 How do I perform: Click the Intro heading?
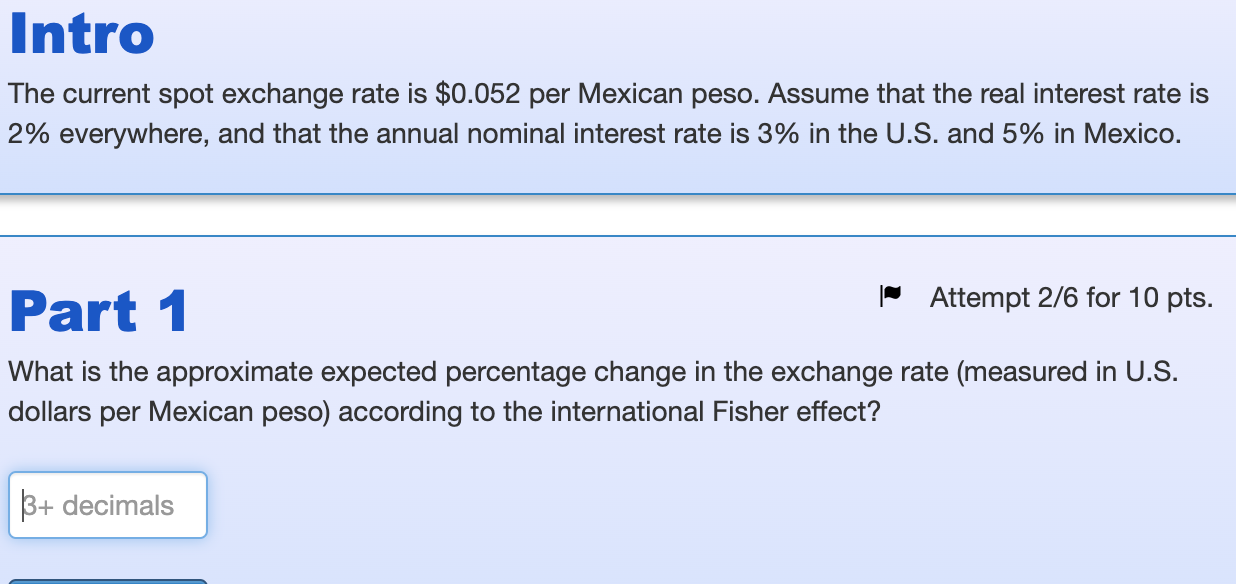80,33
